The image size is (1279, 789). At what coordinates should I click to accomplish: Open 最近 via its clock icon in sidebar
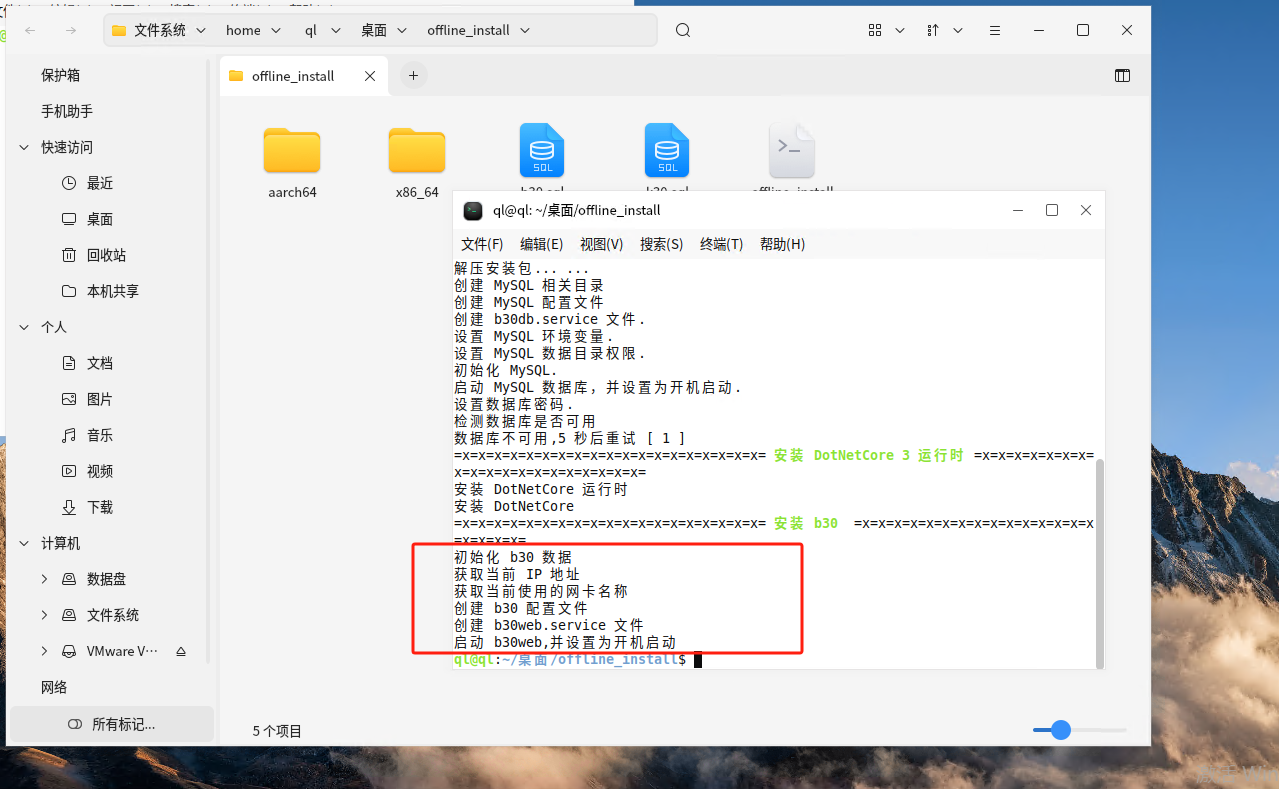69,183
